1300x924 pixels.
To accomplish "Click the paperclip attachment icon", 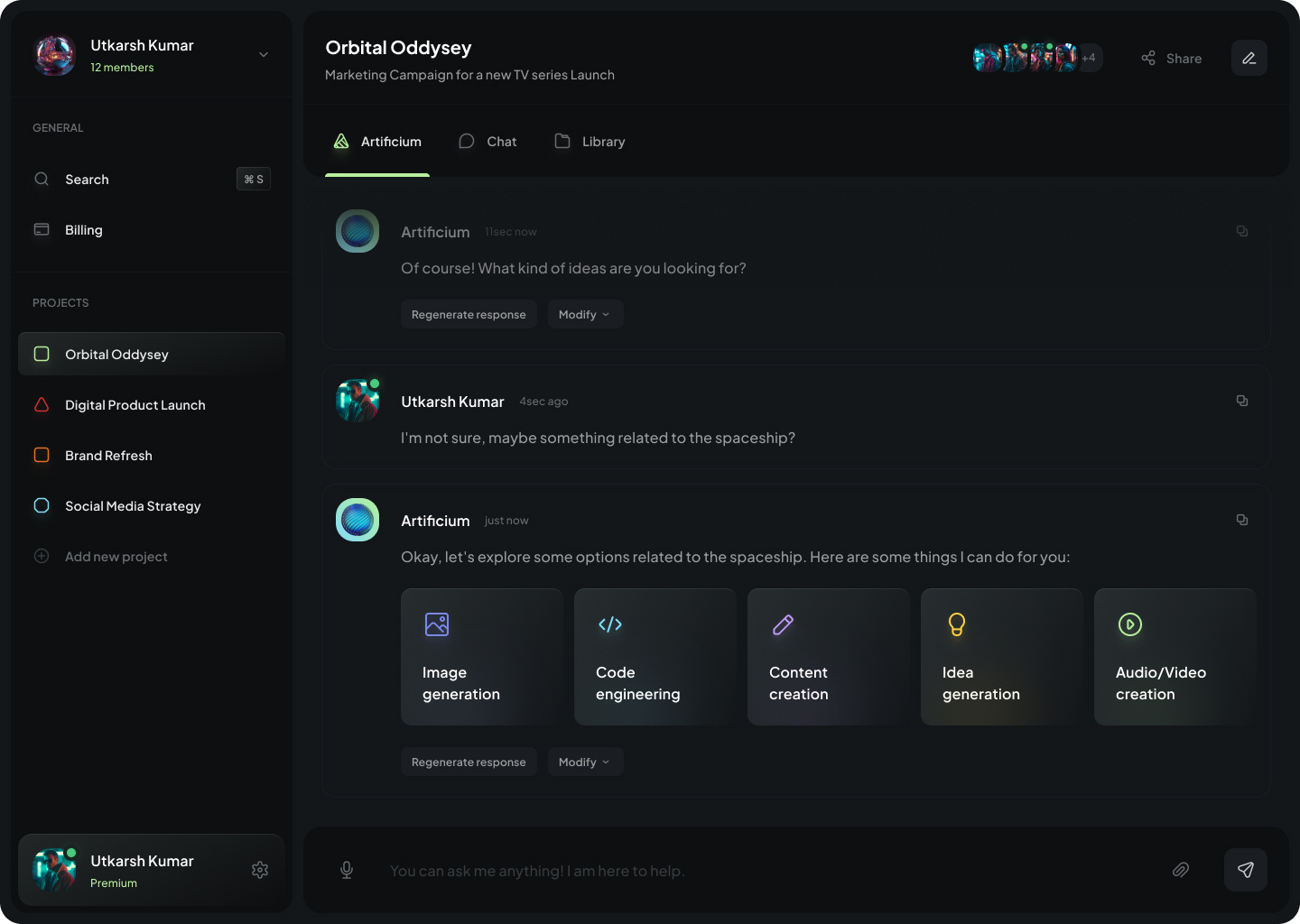I will pyautogui.click(x=1180, y=870).
